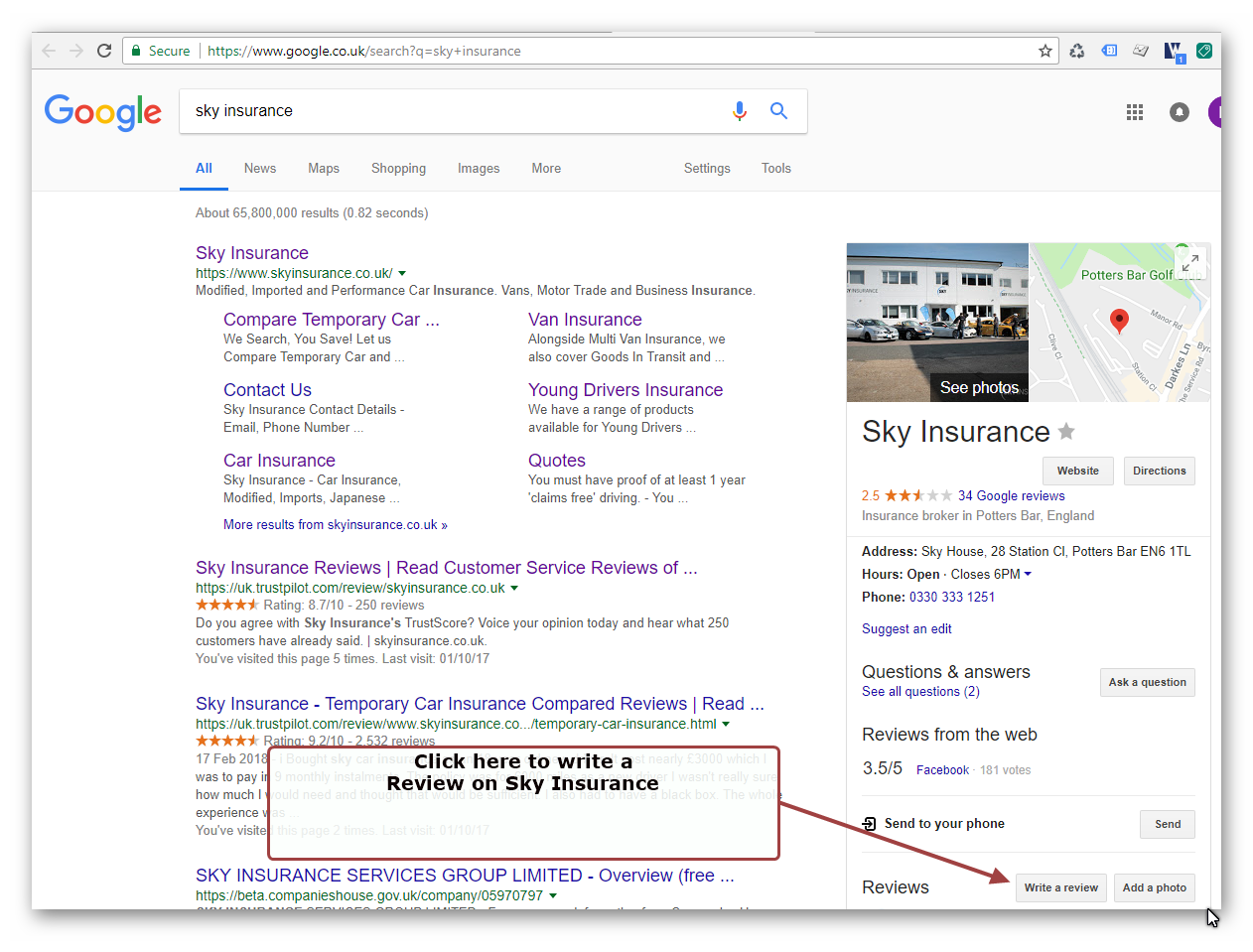
Task: Click the browser forward arrow
Action: click(76, 51)
